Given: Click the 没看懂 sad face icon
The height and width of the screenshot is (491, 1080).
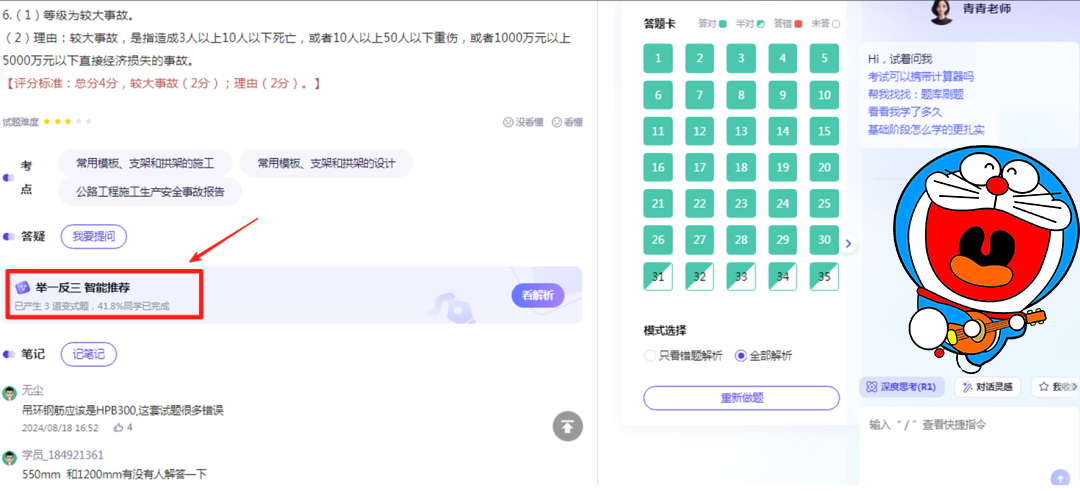Looking at the screenshot, I should pyautogui.click(x=509, y=122).
